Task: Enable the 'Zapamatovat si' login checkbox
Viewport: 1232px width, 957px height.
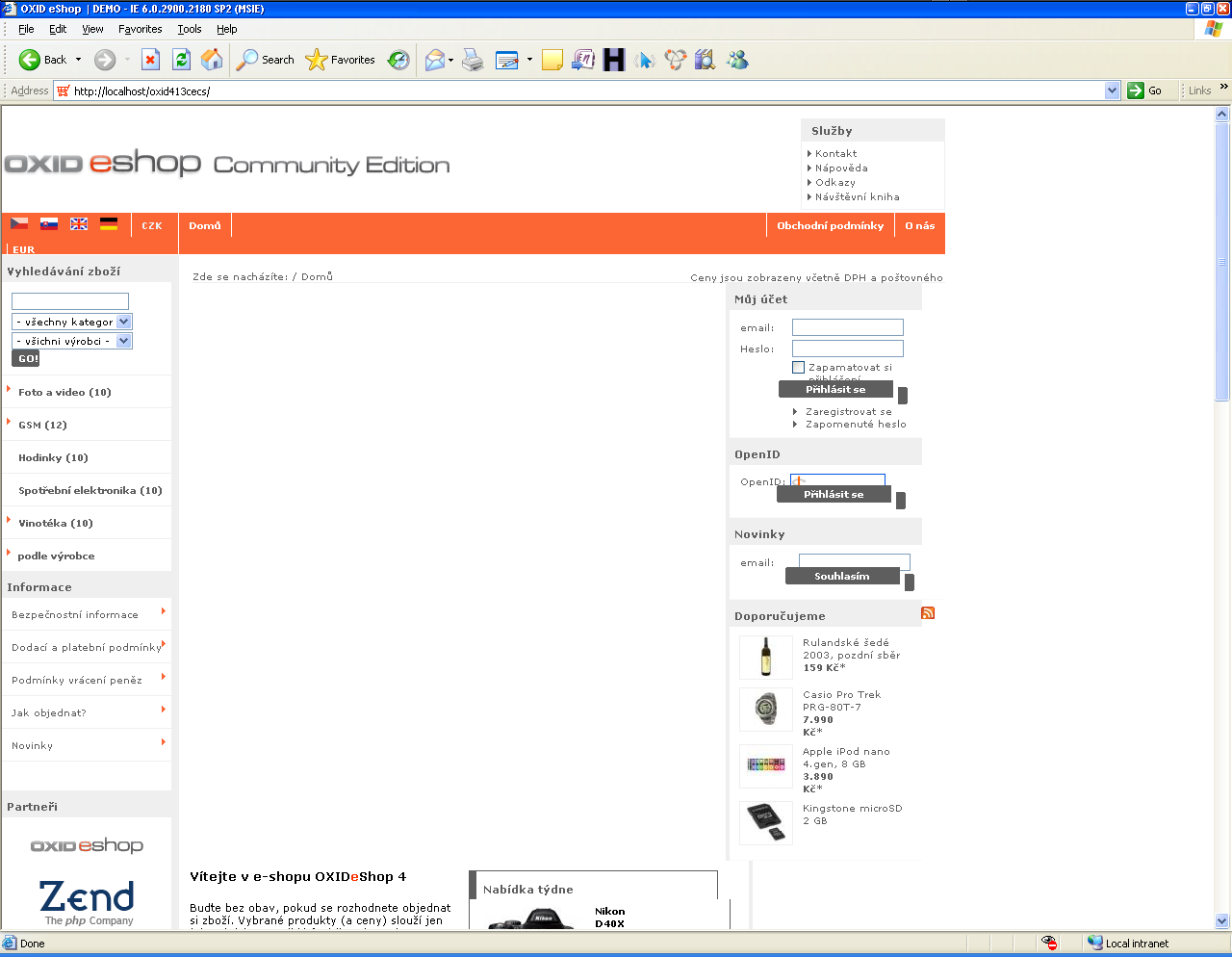Action: pos(798,367)
